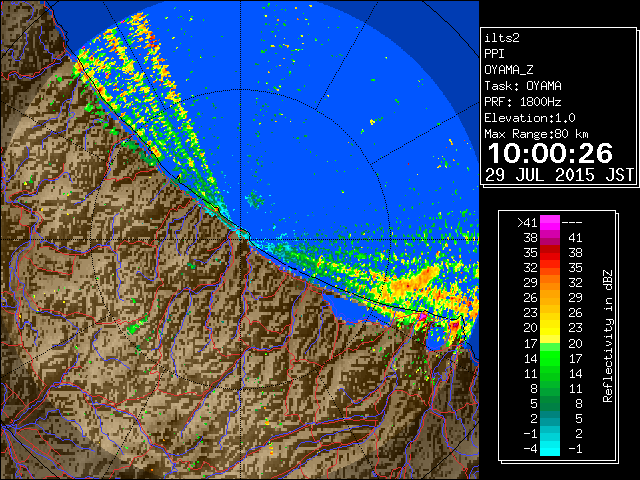640x480 pixels.
Task: Click the 'Task: OYAMA' line
Action: (x=523, y=86)
